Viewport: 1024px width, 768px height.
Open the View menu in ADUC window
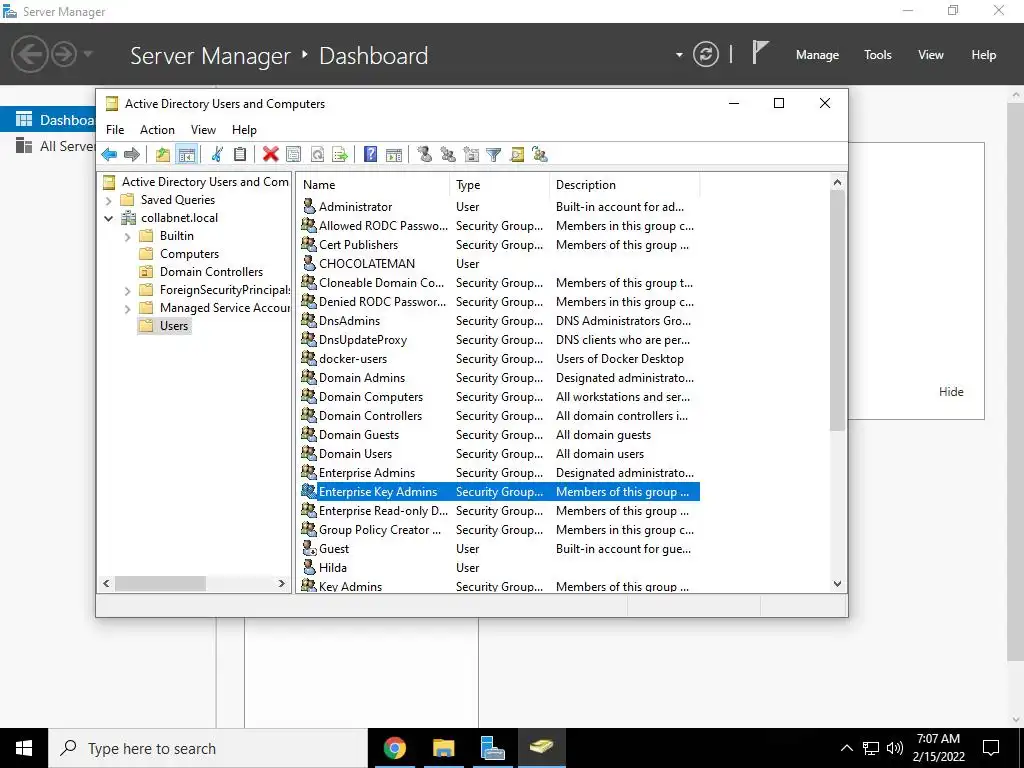pos(203,130)
